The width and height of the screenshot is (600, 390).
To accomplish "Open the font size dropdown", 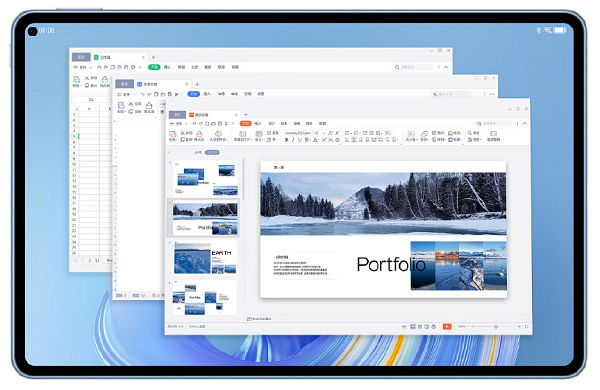I will (x=319, y=133).
